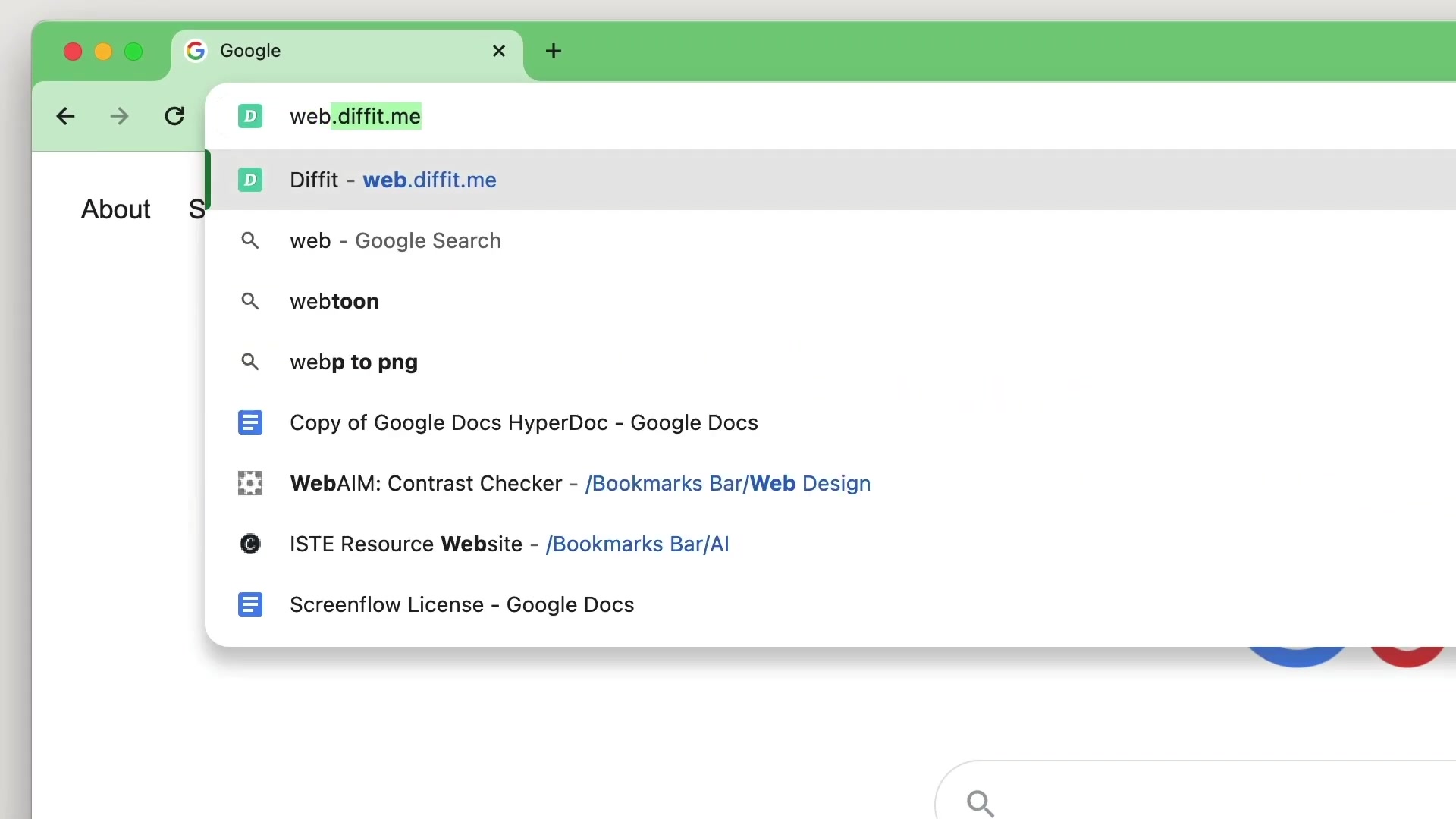Image resolution: width=1456 pixels, height=819 pixels.
Task: Click the macOS red close window button
Action: (73, 52)
